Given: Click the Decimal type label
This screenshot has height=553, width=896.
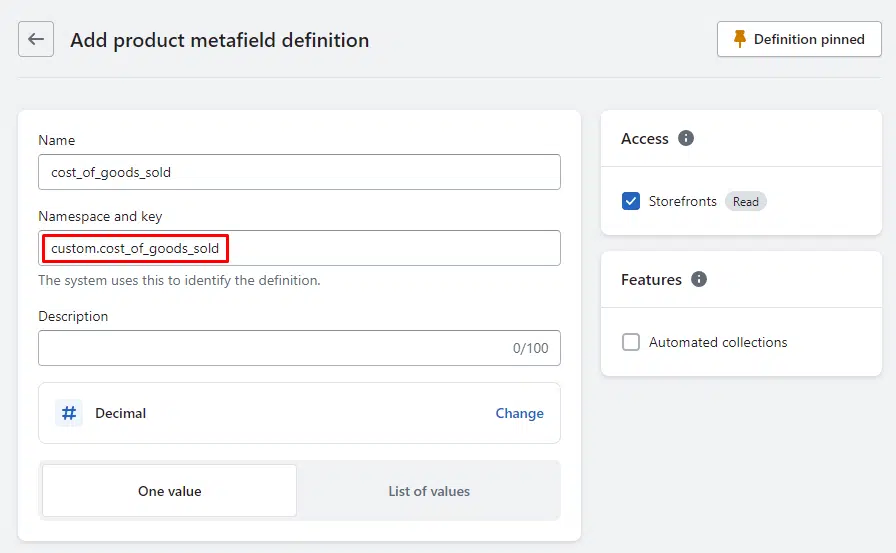Looking at the screenshot, I should point(120,413).
